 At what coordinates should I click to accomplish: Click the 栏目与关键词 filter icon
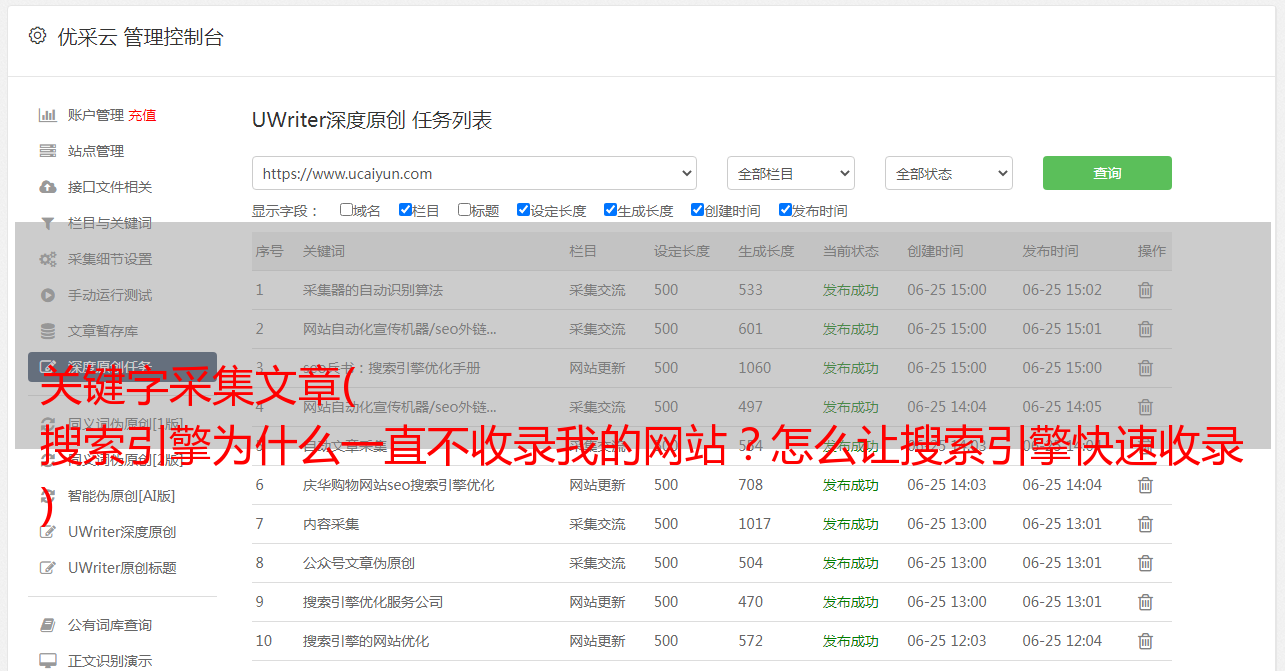click(x=47, y=223)
